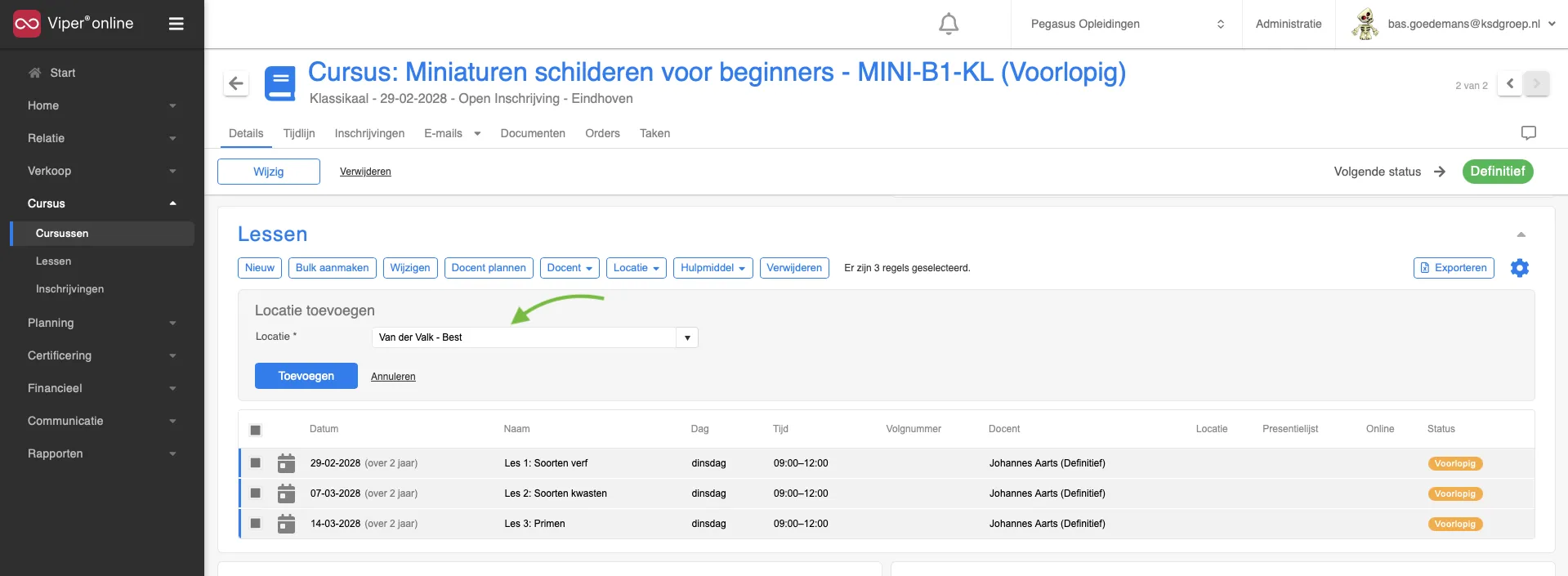Image resolution: width=1568 pixels, height=576 pixels.
Task: Open Cursussen in the sidebar
Action: (102, 233)
